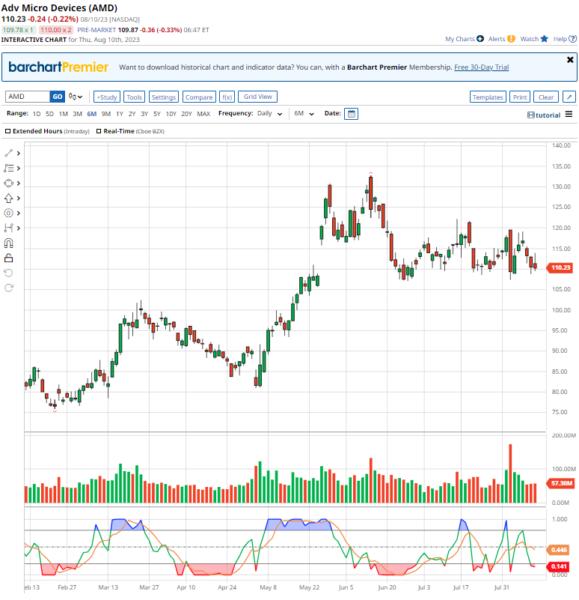Open the Date calendar picker icon
This screenshot has height=600, width=579.
[351, 114]
